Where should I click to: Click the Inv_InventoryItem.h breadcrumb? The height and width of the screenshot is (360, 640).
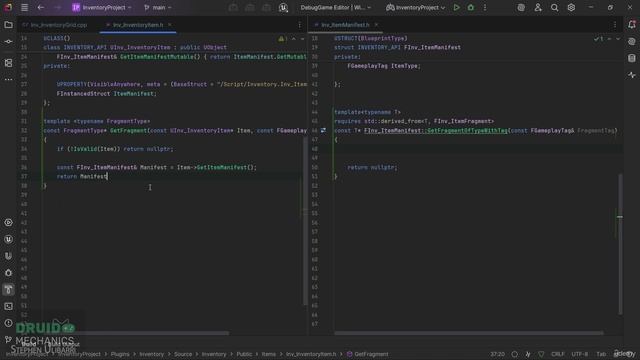coord(311,354)
